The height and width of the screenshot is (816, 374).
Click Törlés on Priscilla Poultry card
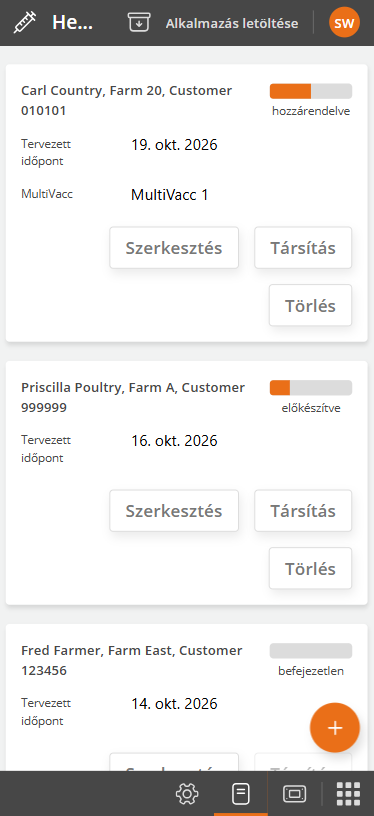click(x=310, y=568)
